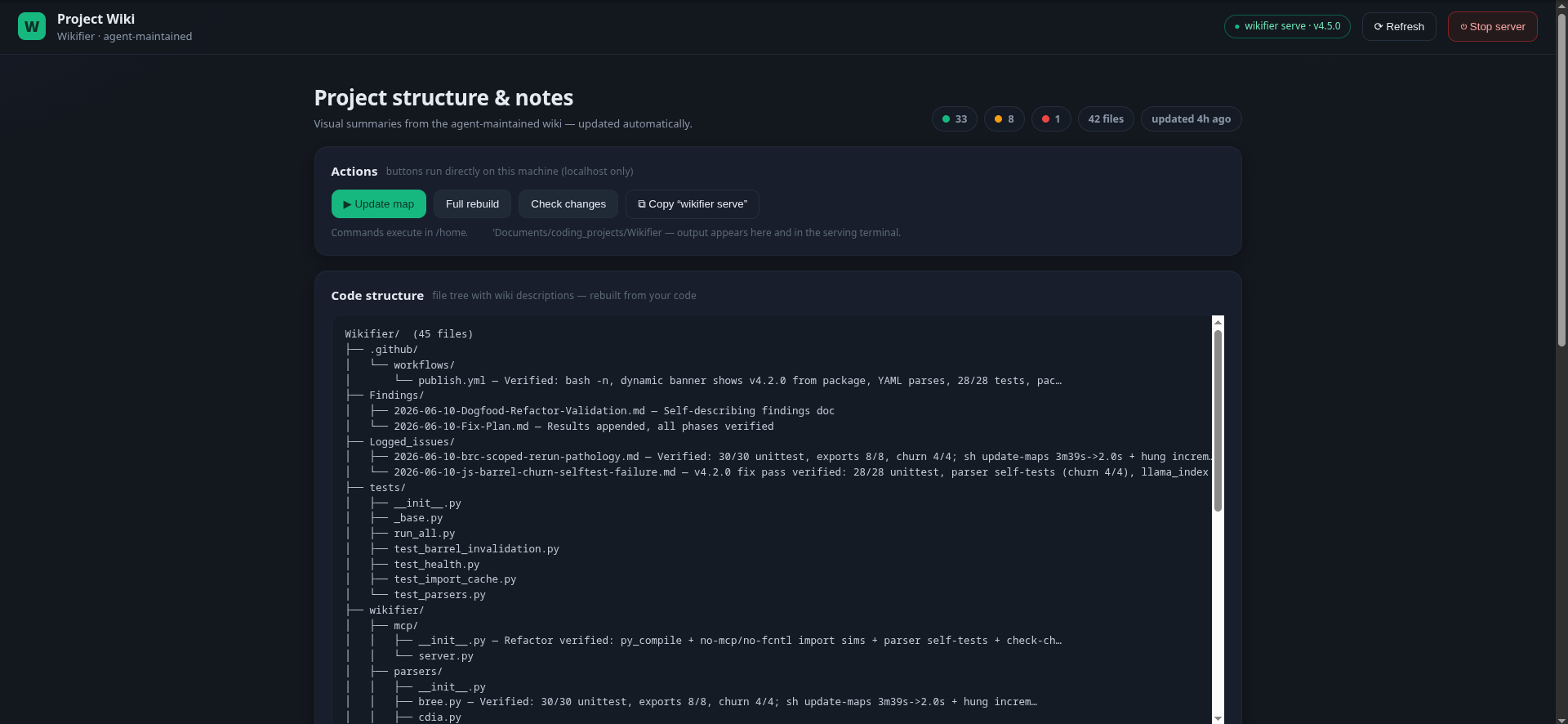Click the orange 8 status badge

tap(1004, 119)
